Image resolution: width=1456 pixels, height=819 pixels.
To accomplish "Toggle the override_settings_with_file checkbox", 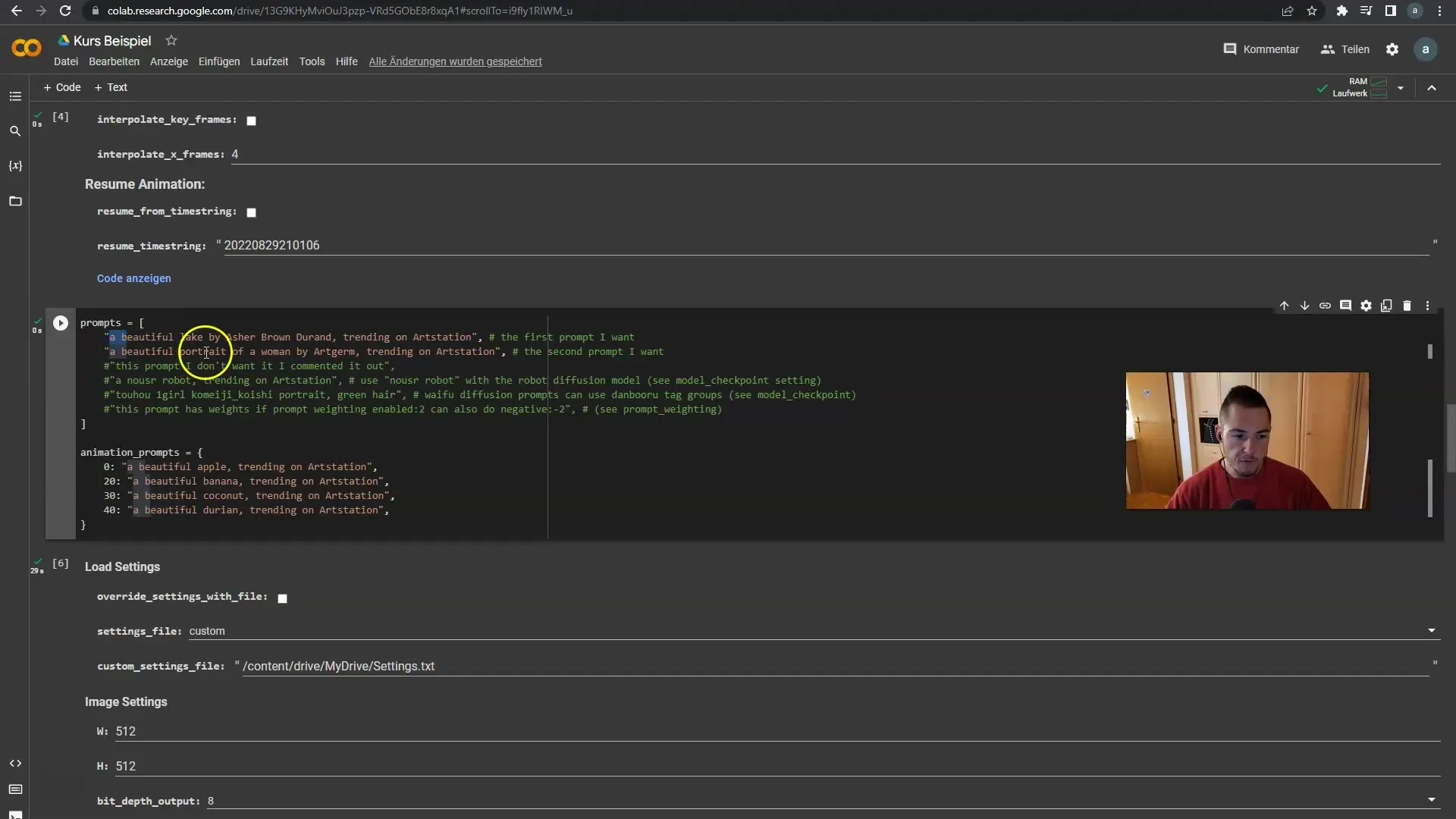I will pos(282,598).
